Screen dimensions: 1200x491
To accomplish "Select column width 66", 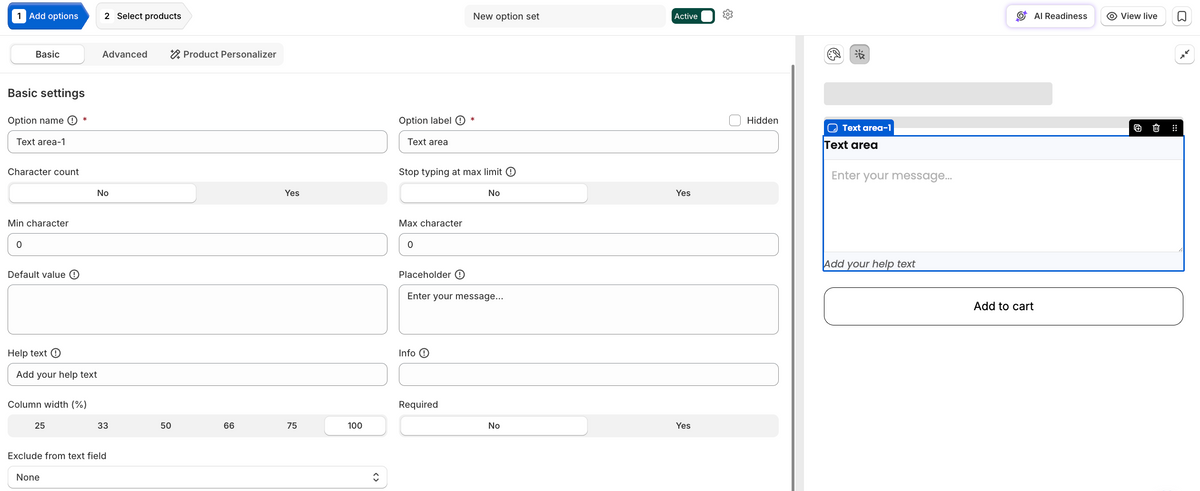I will click(x=229, y=426).
